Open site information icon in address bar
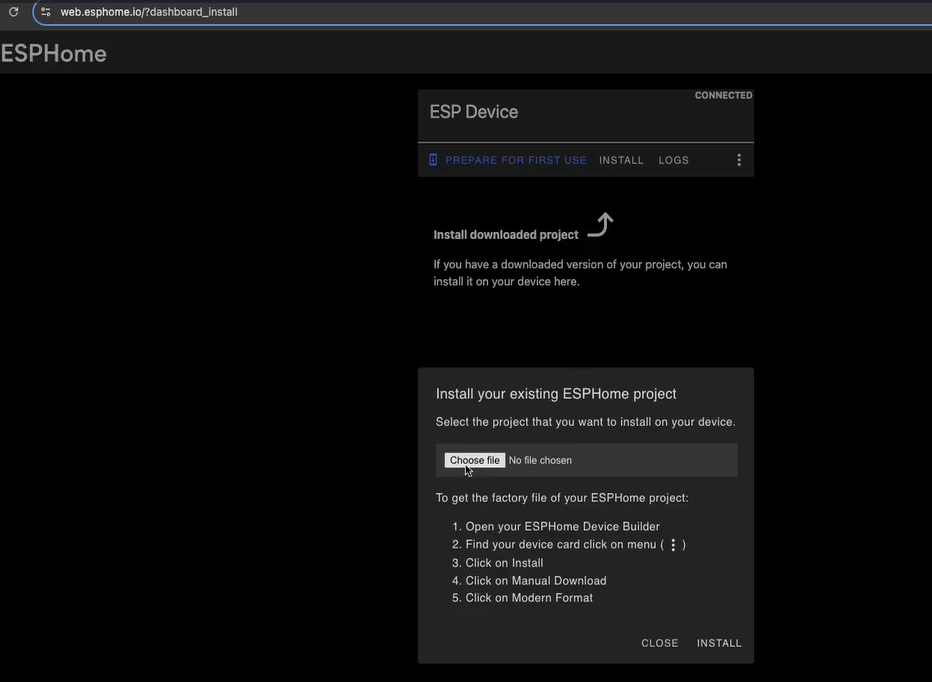Viewport: 932px width, 682px height. [46, 12]
